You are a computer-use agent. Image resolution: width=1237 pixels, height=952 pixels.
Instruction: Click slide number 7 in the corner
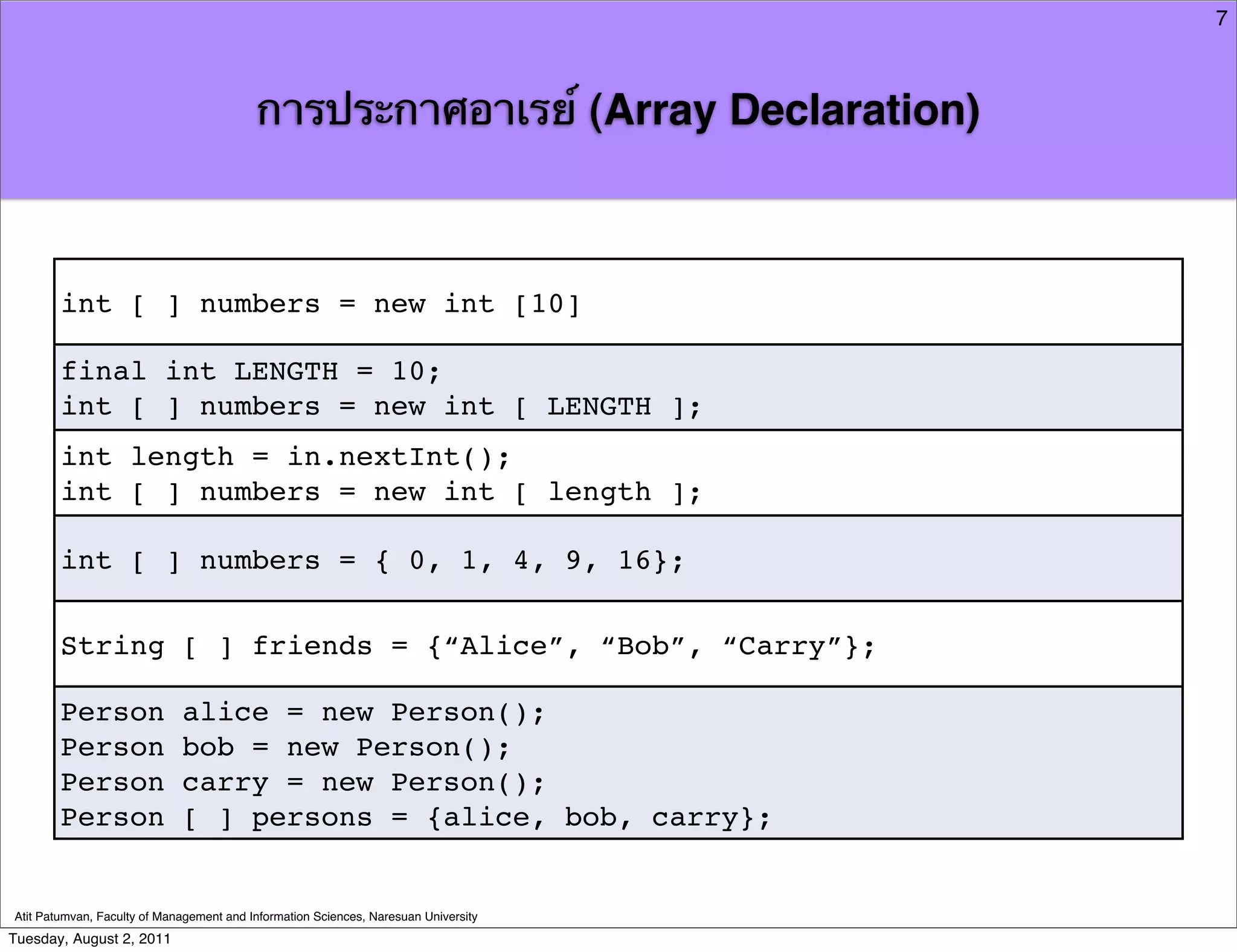(x=1221, y=19)
